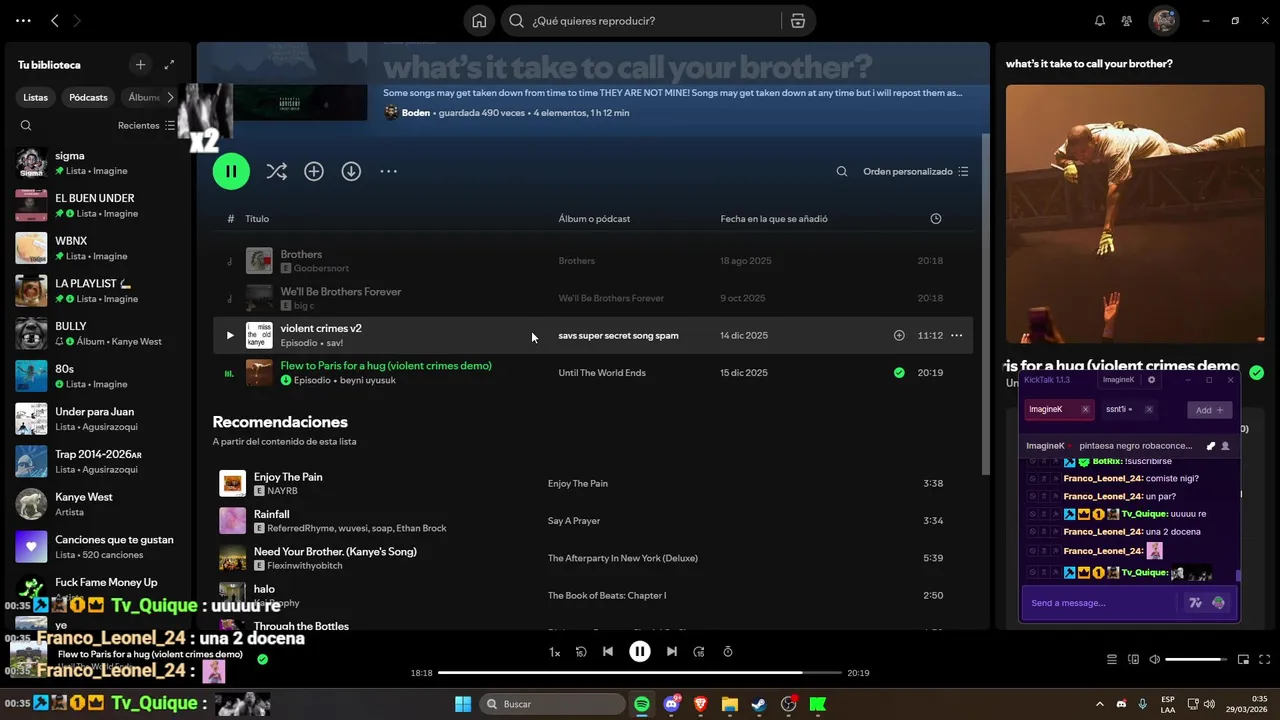Screen dimensions: 1280x720
Task: Adjust the volume slider
Action: click(1195, 660)
